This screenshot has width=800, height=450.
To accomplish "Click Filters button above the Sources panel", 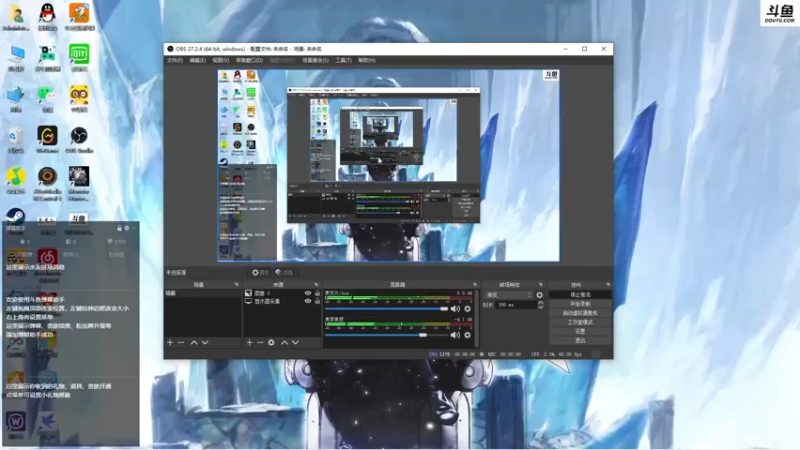I will click(284, 272).
